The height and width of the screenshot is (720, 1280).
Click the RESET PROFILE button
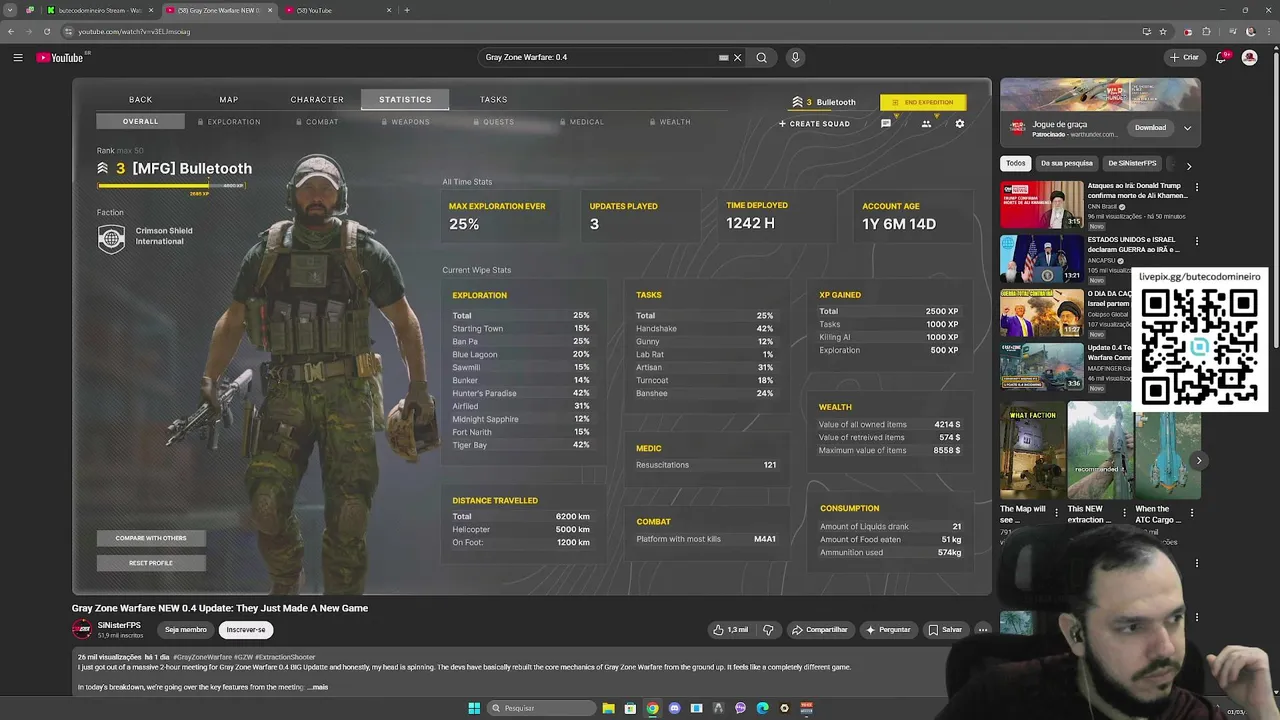pos(151,563)
